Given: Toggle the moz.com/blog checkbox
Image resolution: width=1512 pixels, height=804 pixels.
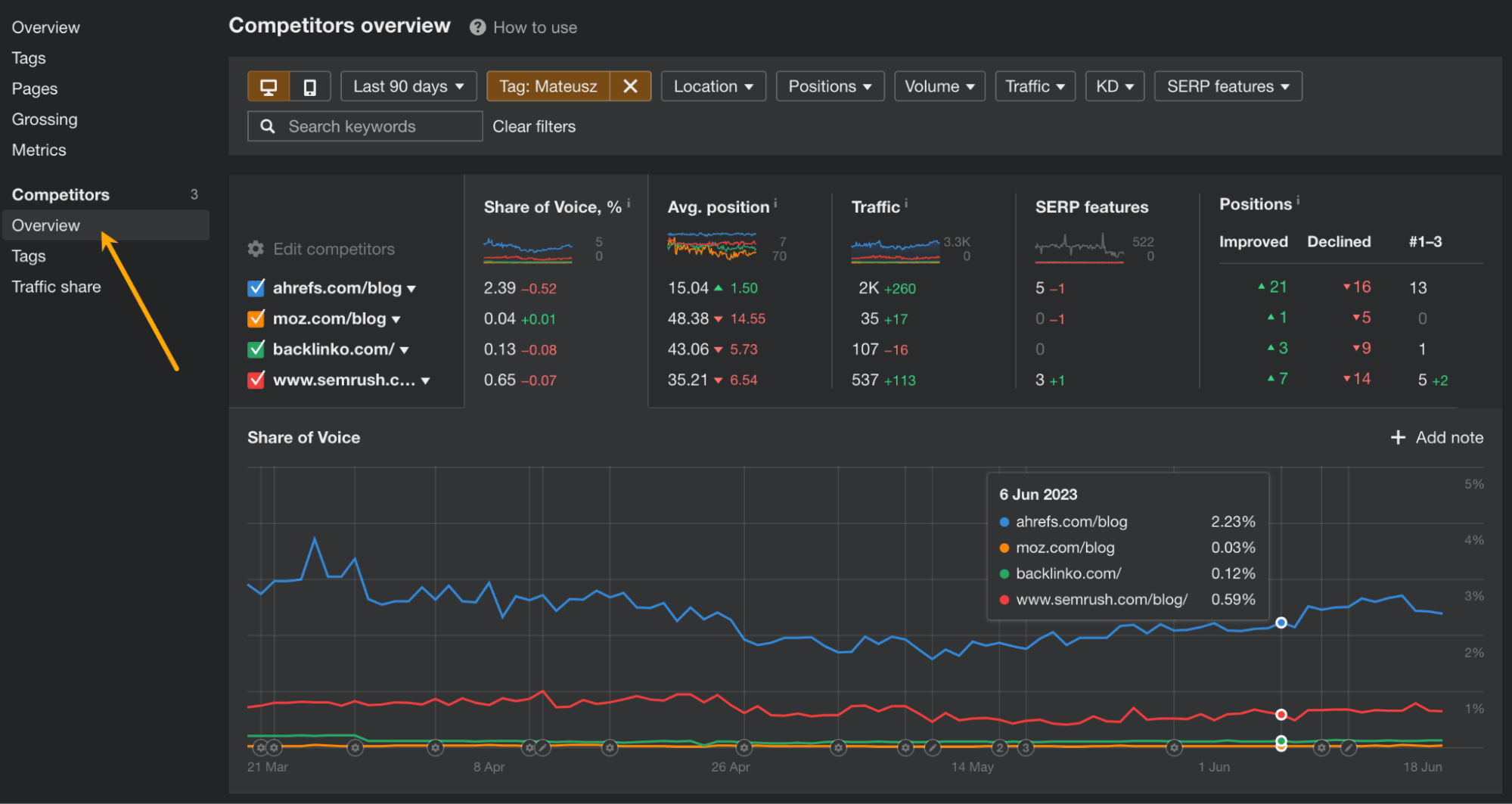Looking at the screenshot, I should [x=256, y=318].
